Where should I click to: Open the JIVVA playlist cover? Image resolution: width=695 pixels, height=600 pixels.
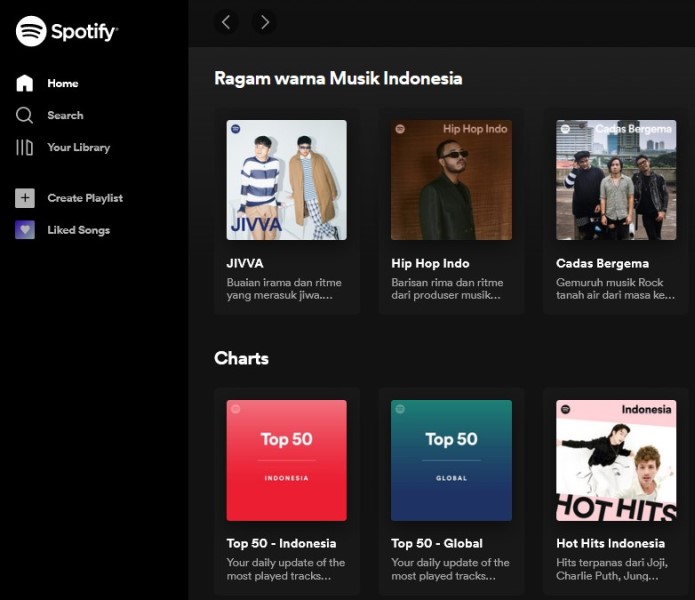pos(287,180)
